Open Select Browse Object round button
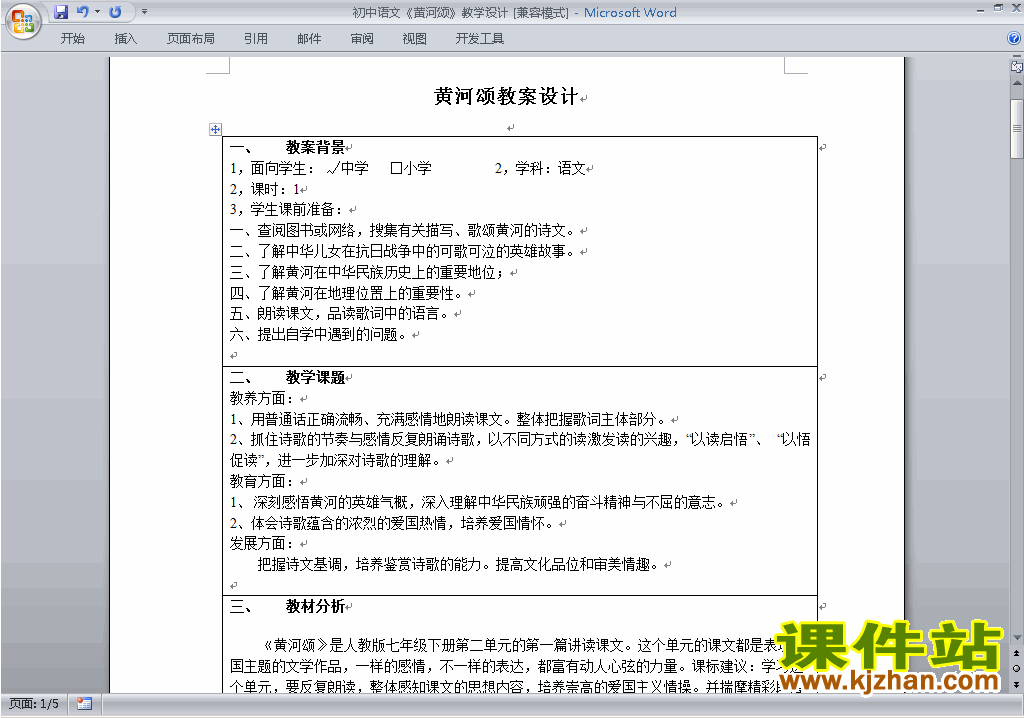Viewport: 1024px width, 718px height. [1016, 668]
